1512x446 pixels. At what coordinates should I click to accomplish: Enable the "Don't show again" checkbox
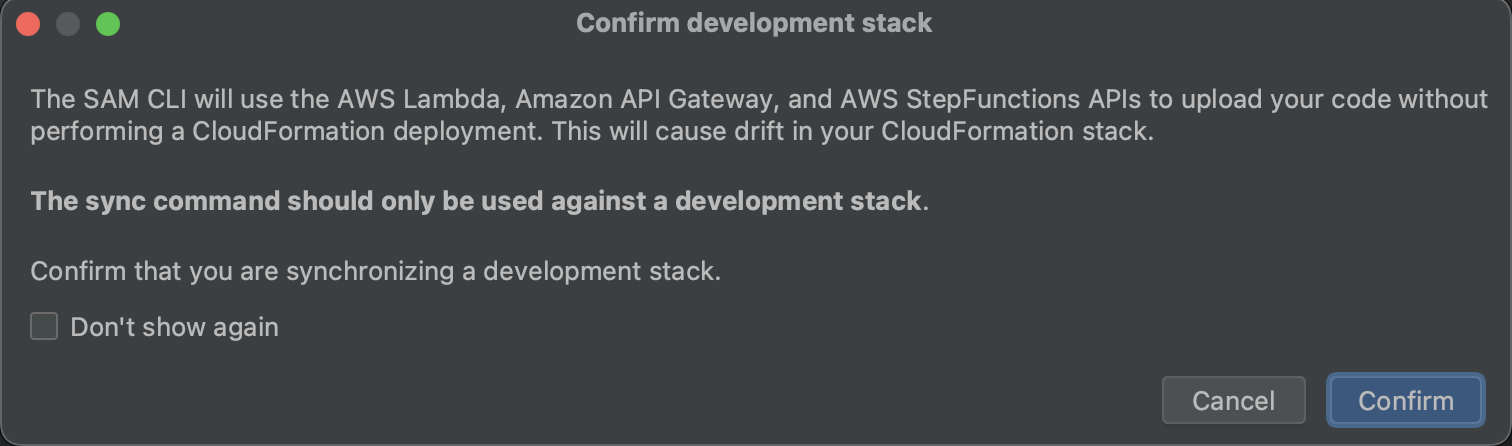[44, 327]
